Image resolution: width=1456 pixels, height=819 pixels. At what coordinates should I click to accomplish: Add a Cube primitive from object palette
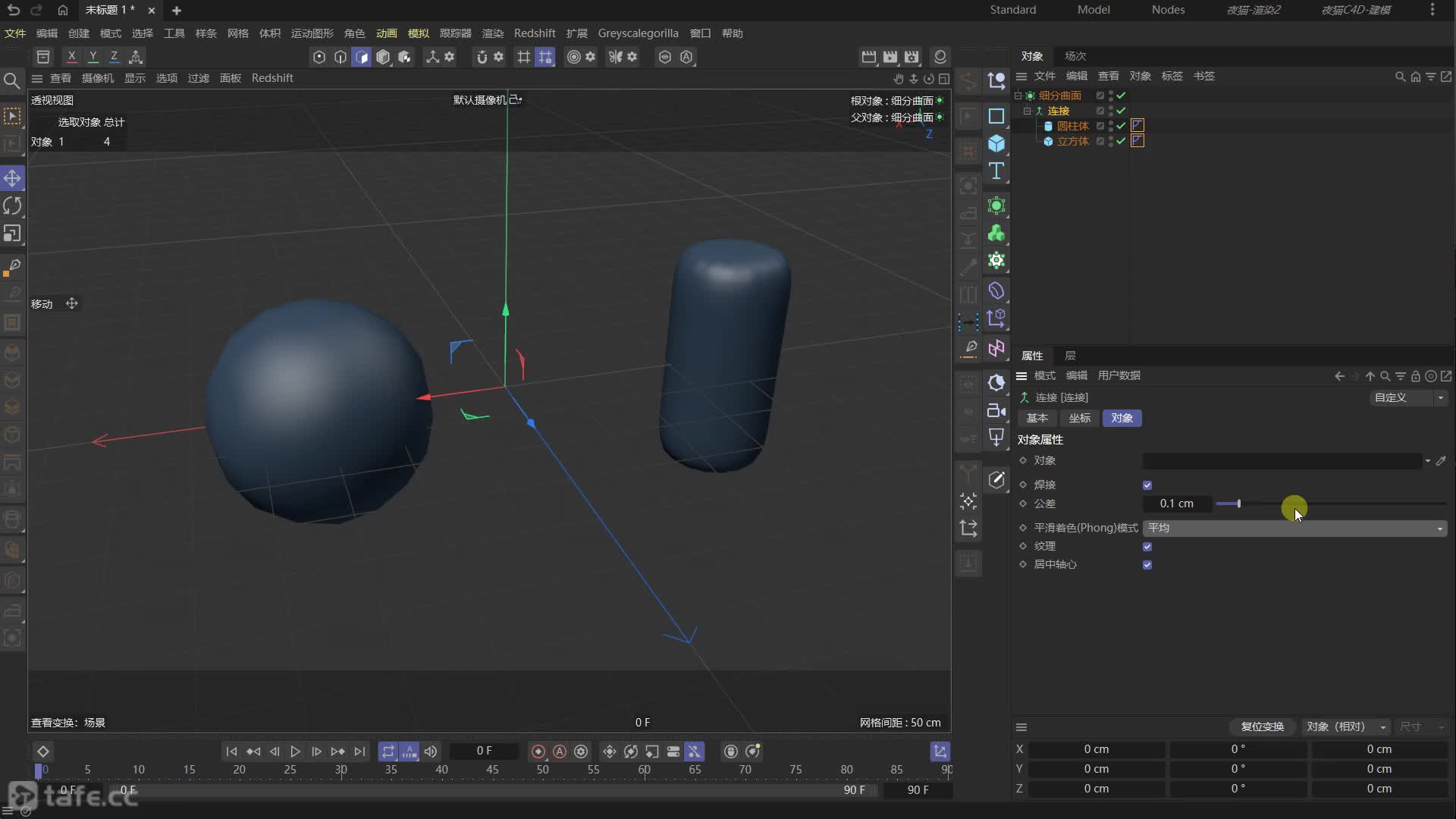[996, 143]
